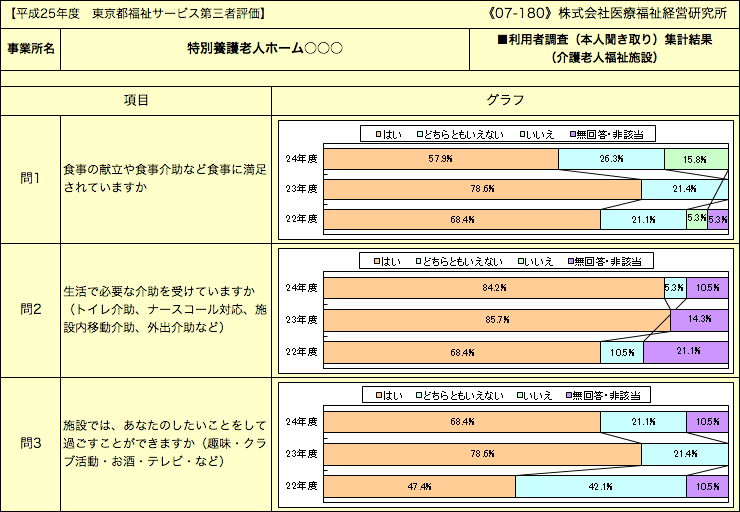The image size is (740, 512).
Task: Select the 21.1% purple segment in 問2 22年度
Action: click(686, 353)
